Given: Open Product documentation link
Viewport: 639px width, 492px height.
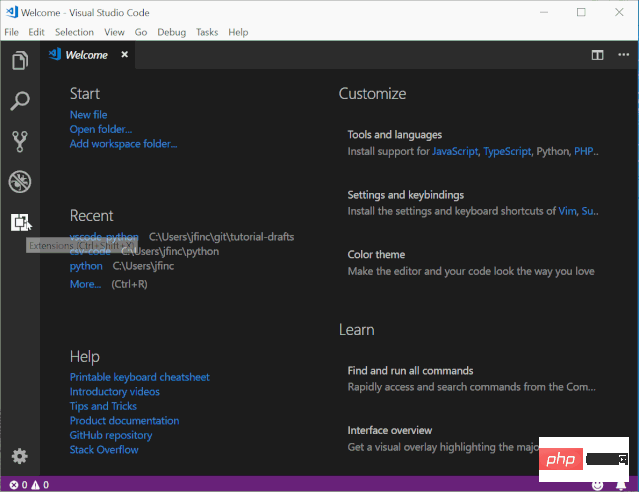Looking at the screenshot, I should click(x=124, y=421).
